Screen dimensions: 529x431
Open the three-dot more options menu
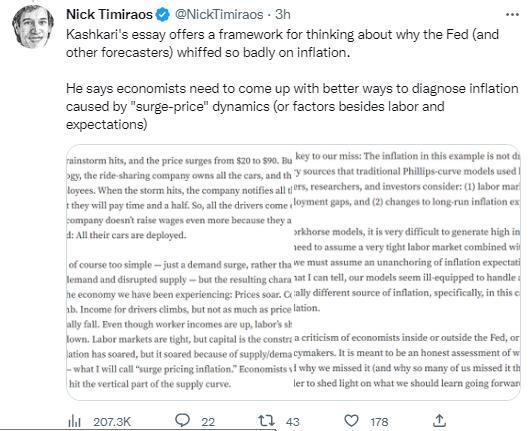click(x=512, y=15)
